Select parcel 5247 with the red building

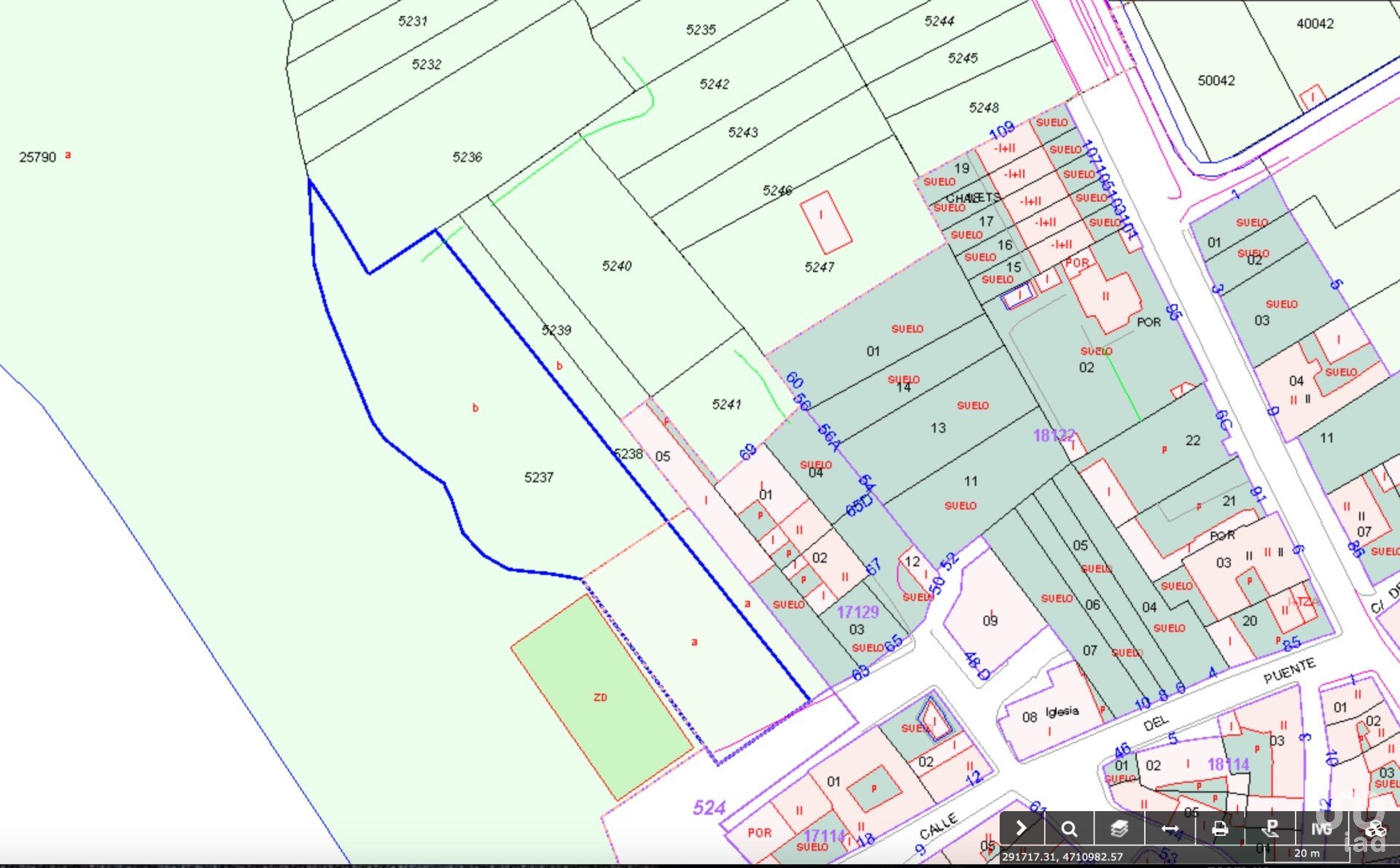(819, 268)
